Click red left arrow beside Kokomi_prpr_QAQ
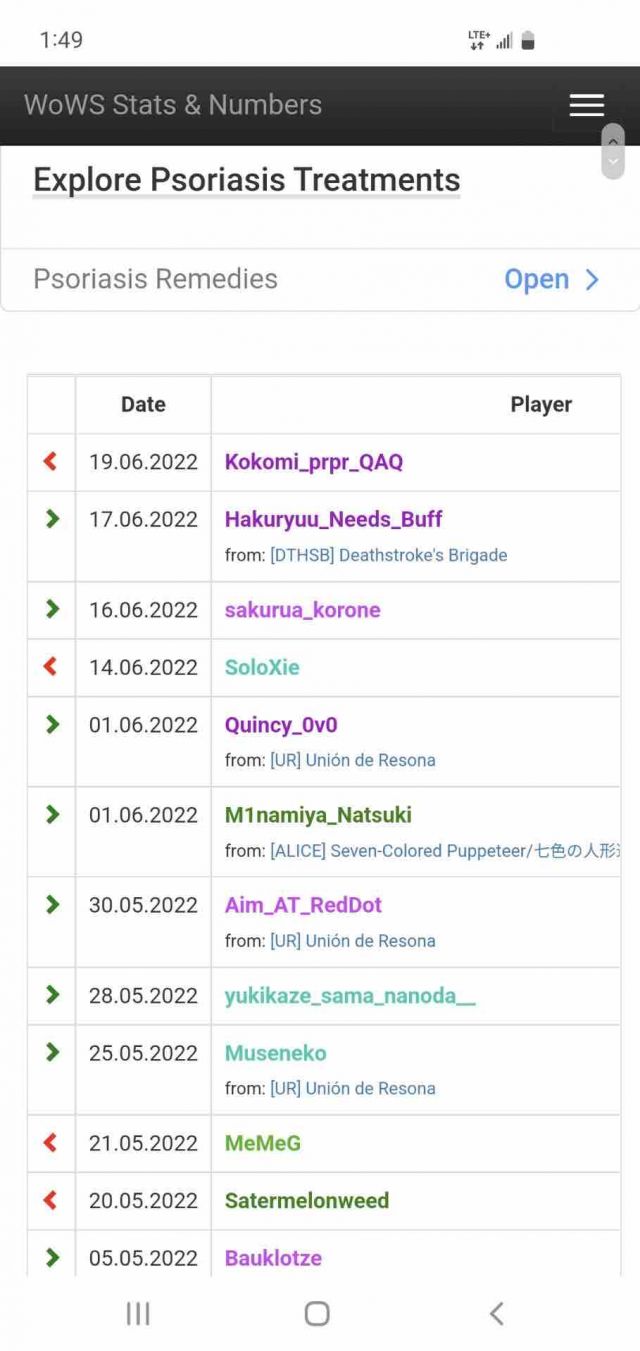640x1351 pixels. (x=51, y=461)
